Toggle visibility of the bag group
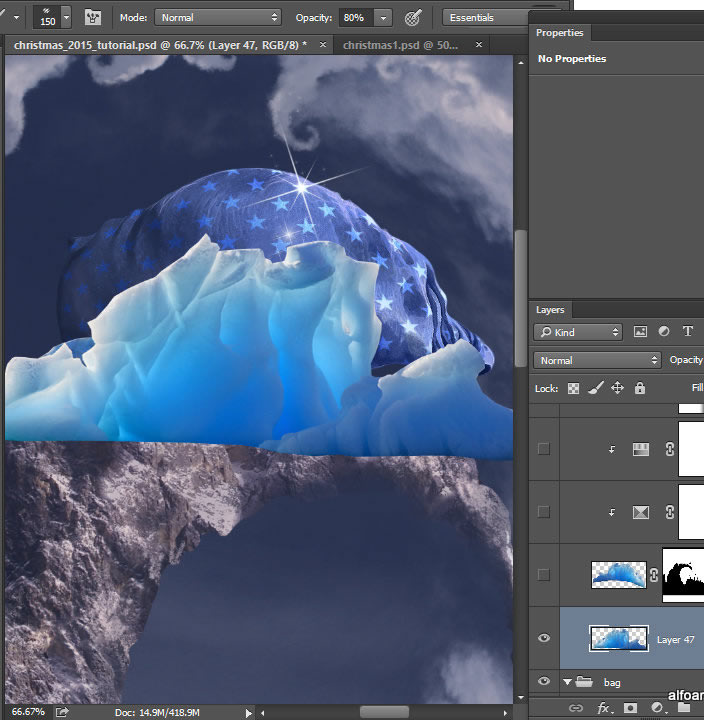Screen dimensions: 704x720 pos(544,682)
